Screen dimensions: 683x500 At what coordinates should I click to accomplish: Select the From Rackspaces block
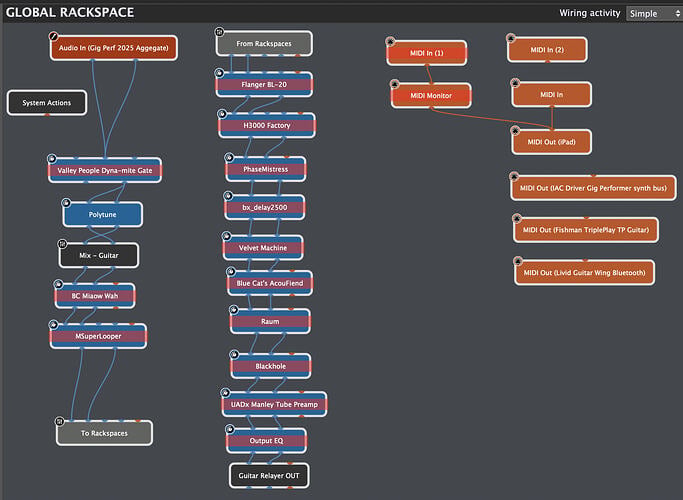point(264,44)
